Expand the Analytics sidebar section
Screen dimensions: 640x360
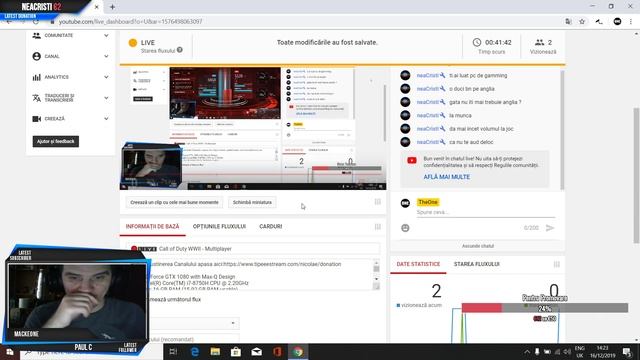[x=106, y=77]
